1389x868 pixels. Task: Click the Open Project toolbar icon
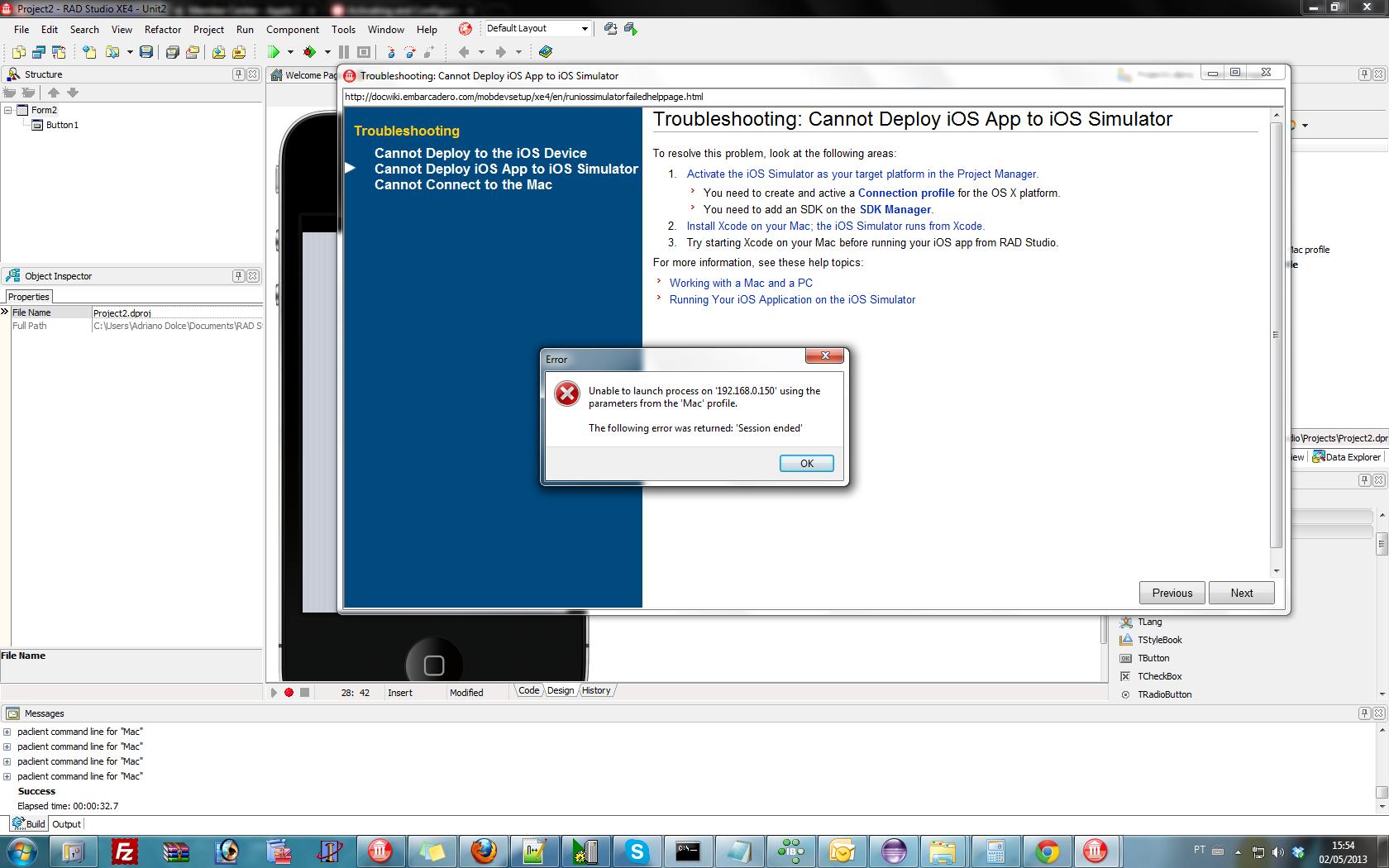[192, 52]
